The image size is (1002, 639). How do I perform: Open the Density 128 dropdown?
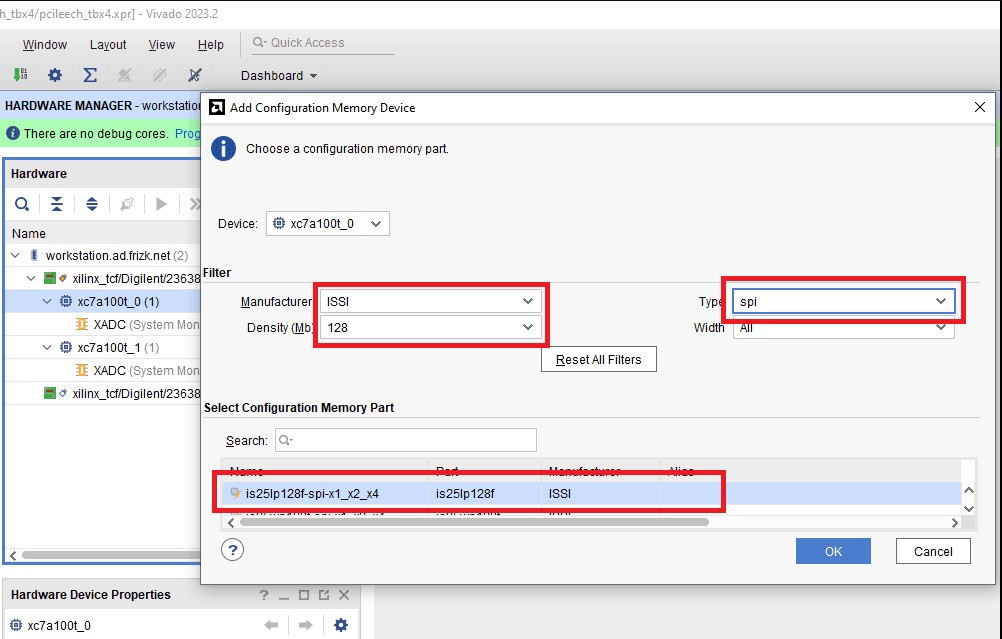click(x=430, y=327)
